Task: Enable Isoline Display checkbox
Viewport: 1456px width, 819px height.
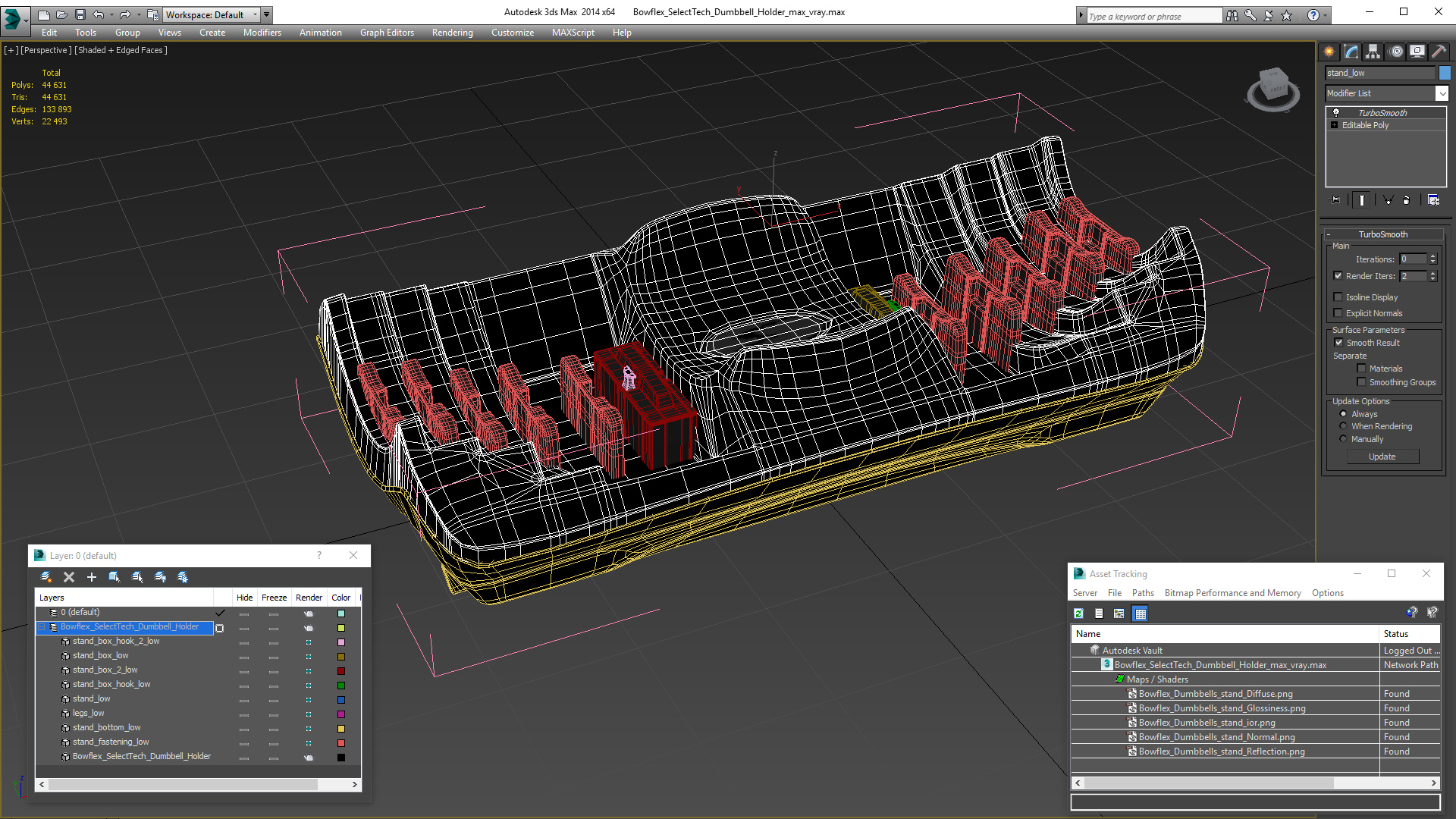Action: 1338,297
